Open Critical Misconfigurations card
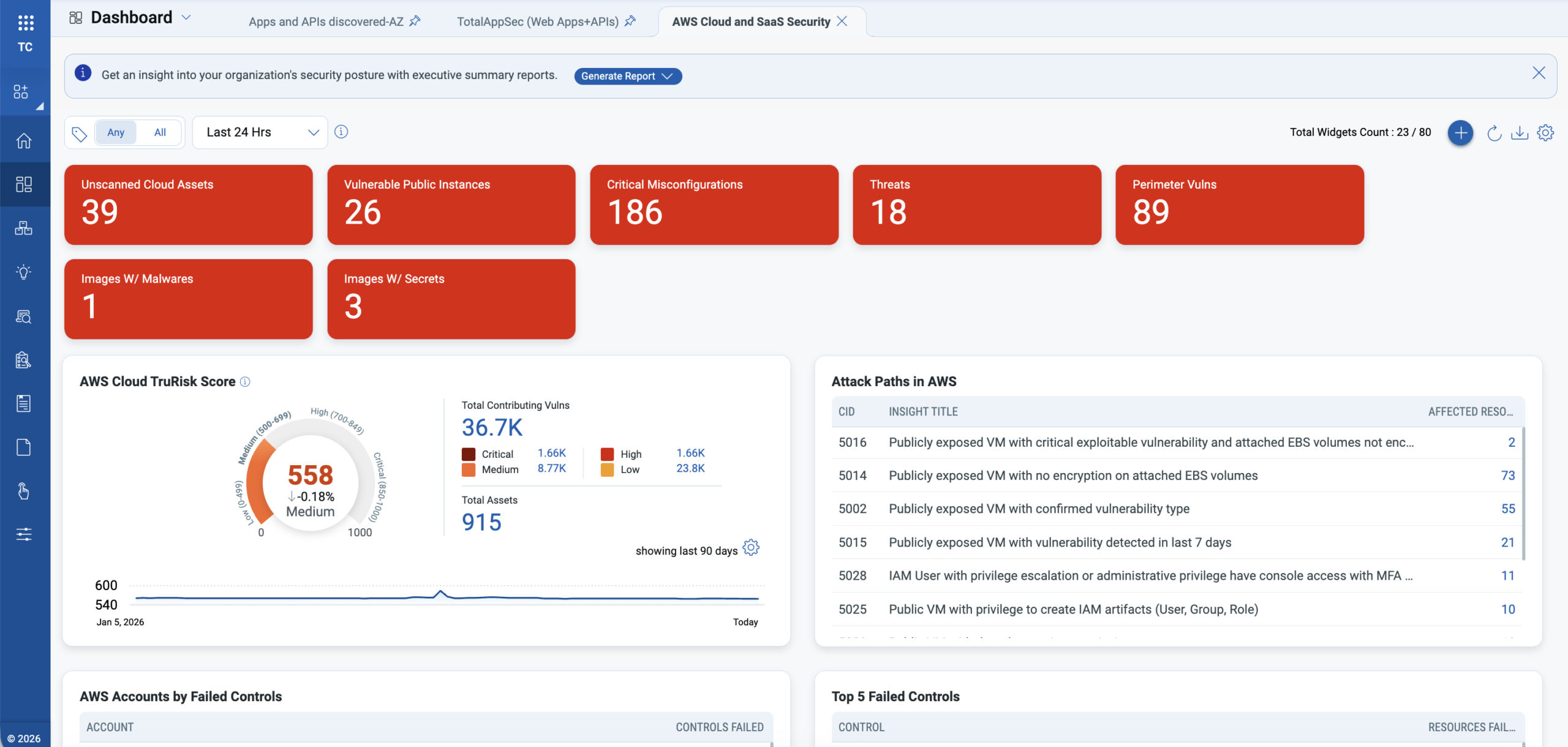 [714, 205]
